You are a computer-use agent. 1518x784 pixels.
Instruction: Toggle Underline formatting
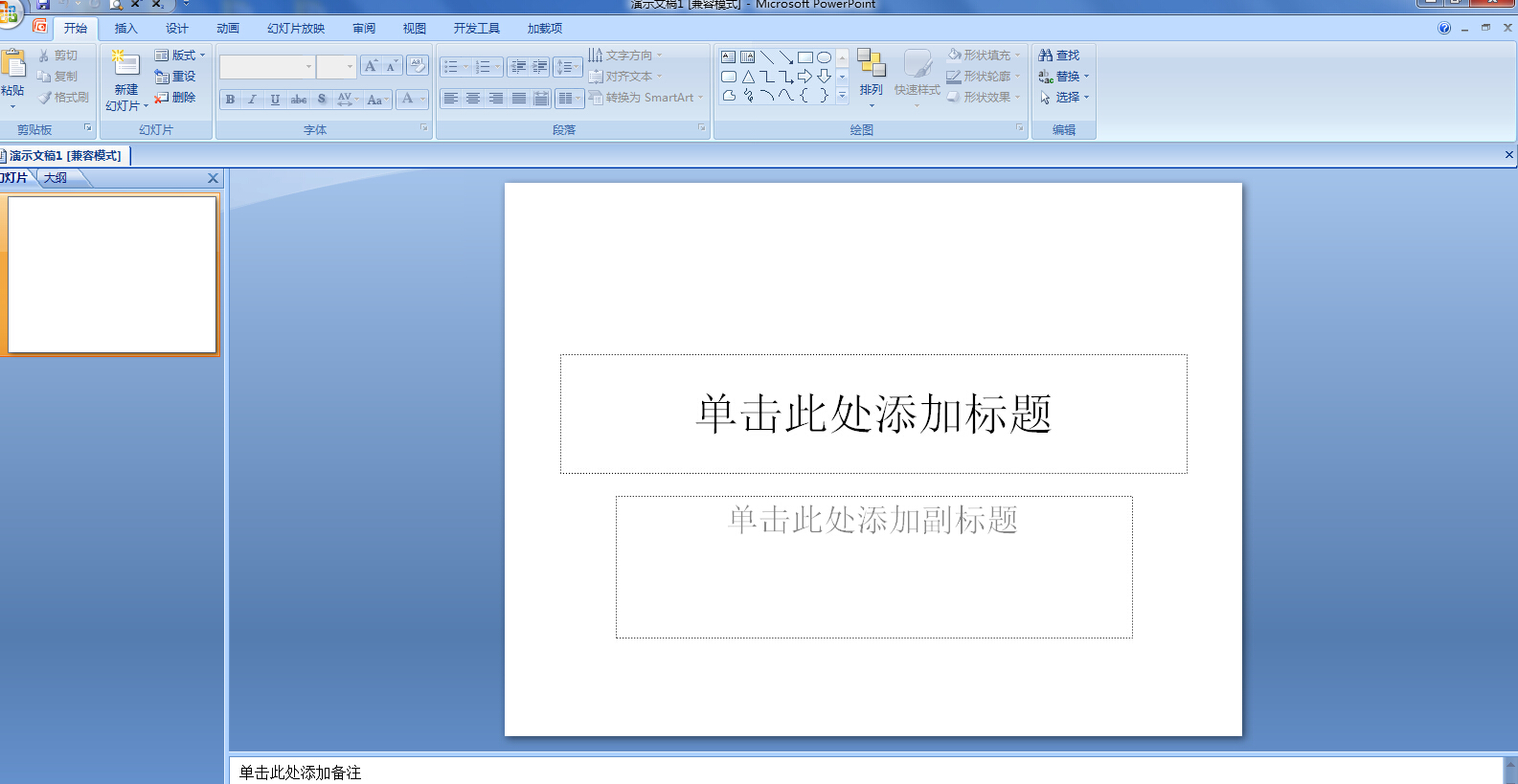point(276,99)
